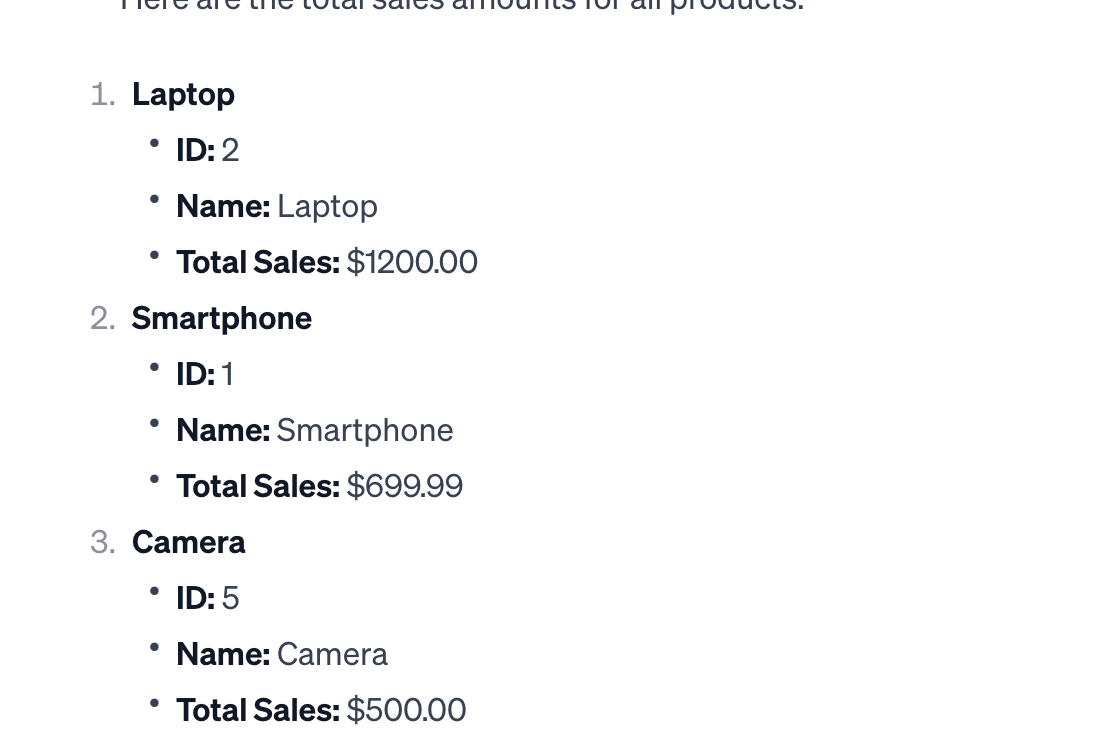Click the non-bold Smartphone name value
This screenshot has width=1120, height=747.
365,430
